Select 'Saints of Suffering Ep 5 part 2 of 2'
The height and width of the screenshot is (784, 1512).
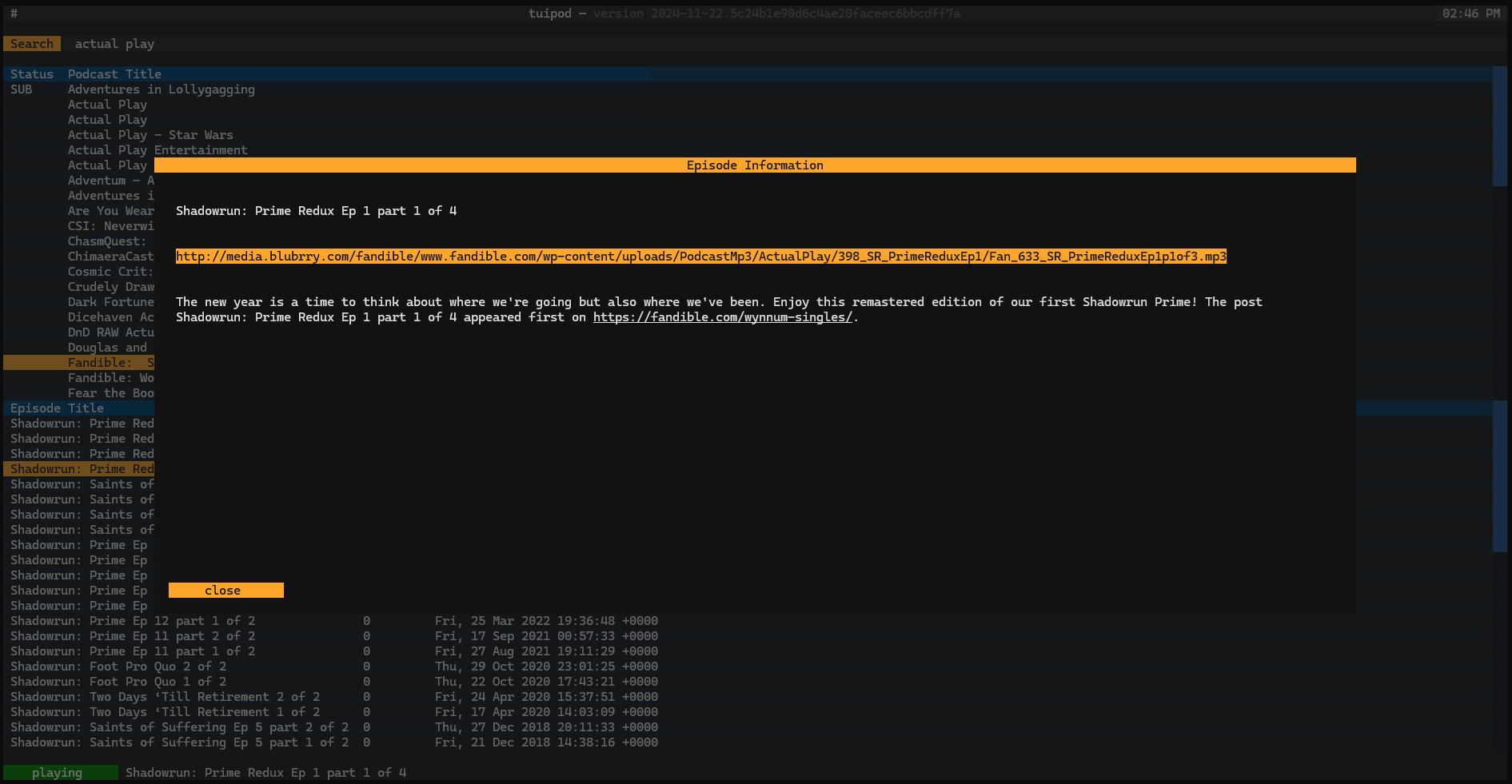[179, 727]
